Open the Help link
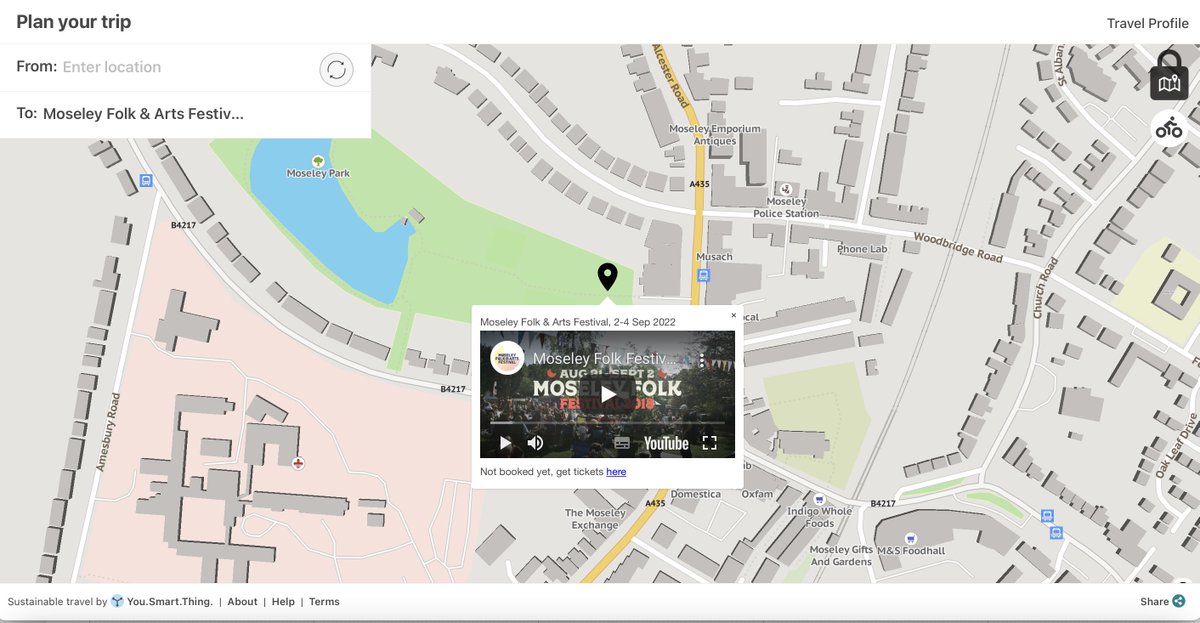Viewport: 1200px width, 623px height. point(283,602)
